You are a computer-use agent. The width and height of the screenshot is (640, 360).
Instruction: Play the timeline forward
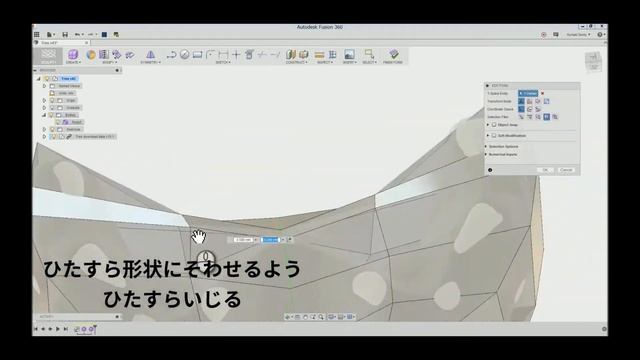tap(58, 329)
